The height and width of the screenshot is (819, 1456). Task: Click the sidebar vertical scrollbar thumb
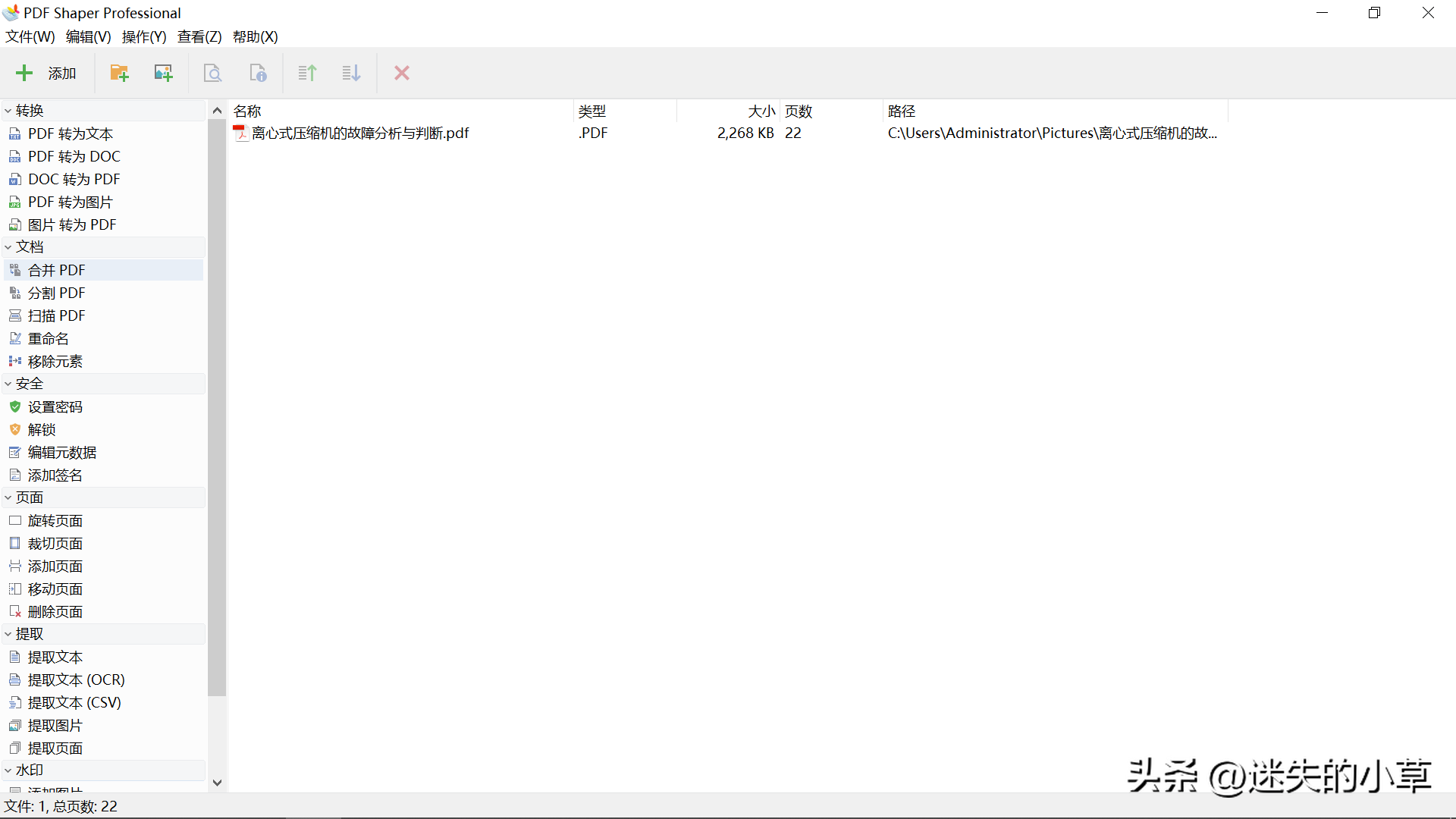(x=217, y=407)
